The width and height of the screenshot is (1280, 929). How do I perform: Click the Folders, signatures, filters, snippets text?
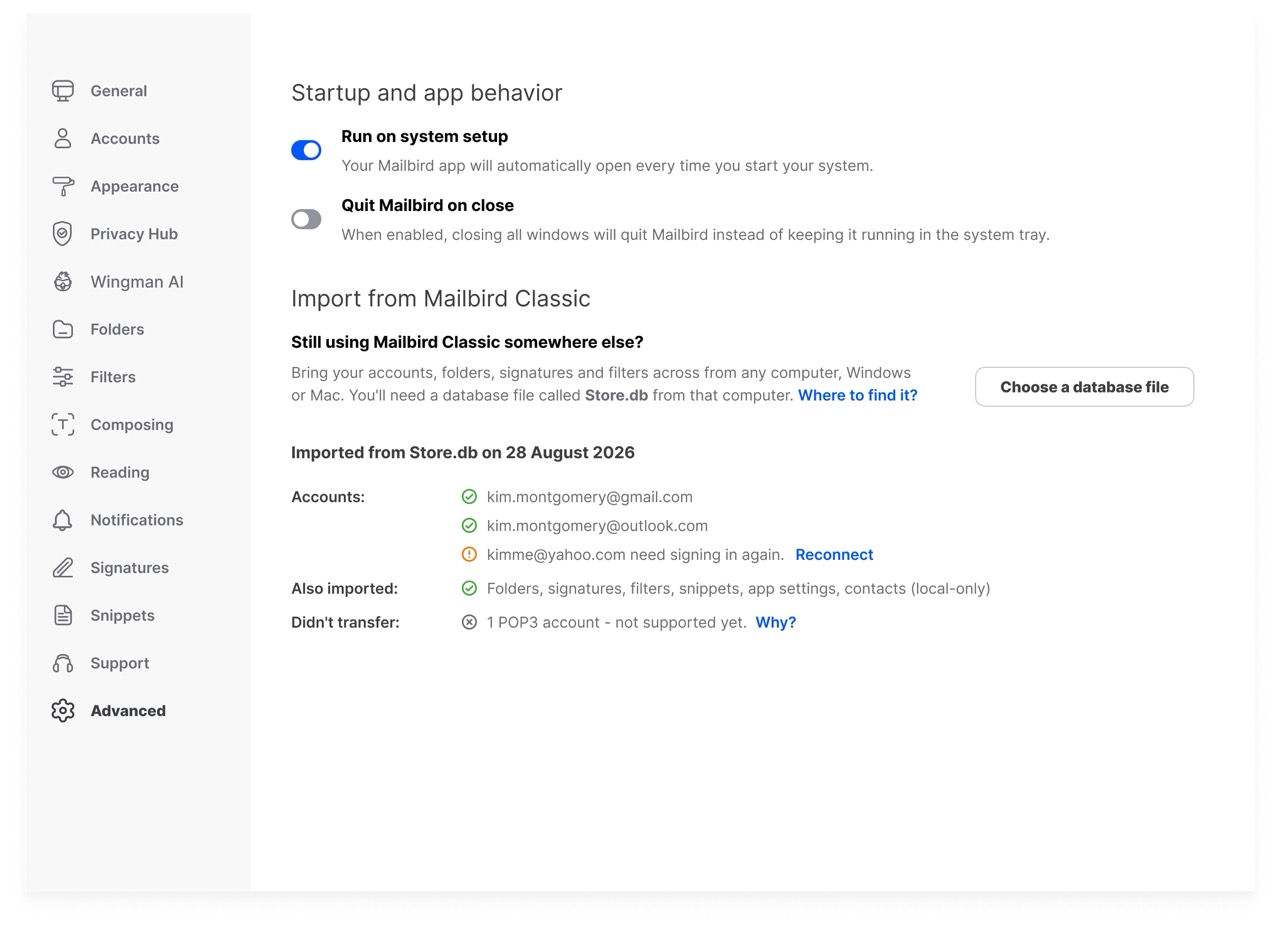(739, 589)
